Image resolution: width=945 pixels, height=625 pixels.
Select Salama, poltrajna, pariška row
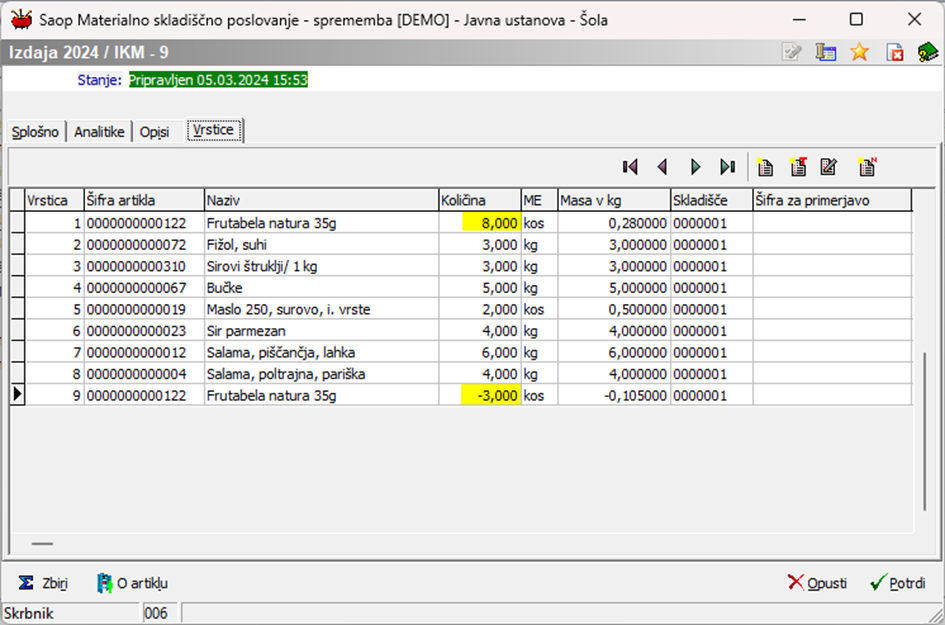click(461, 374)
